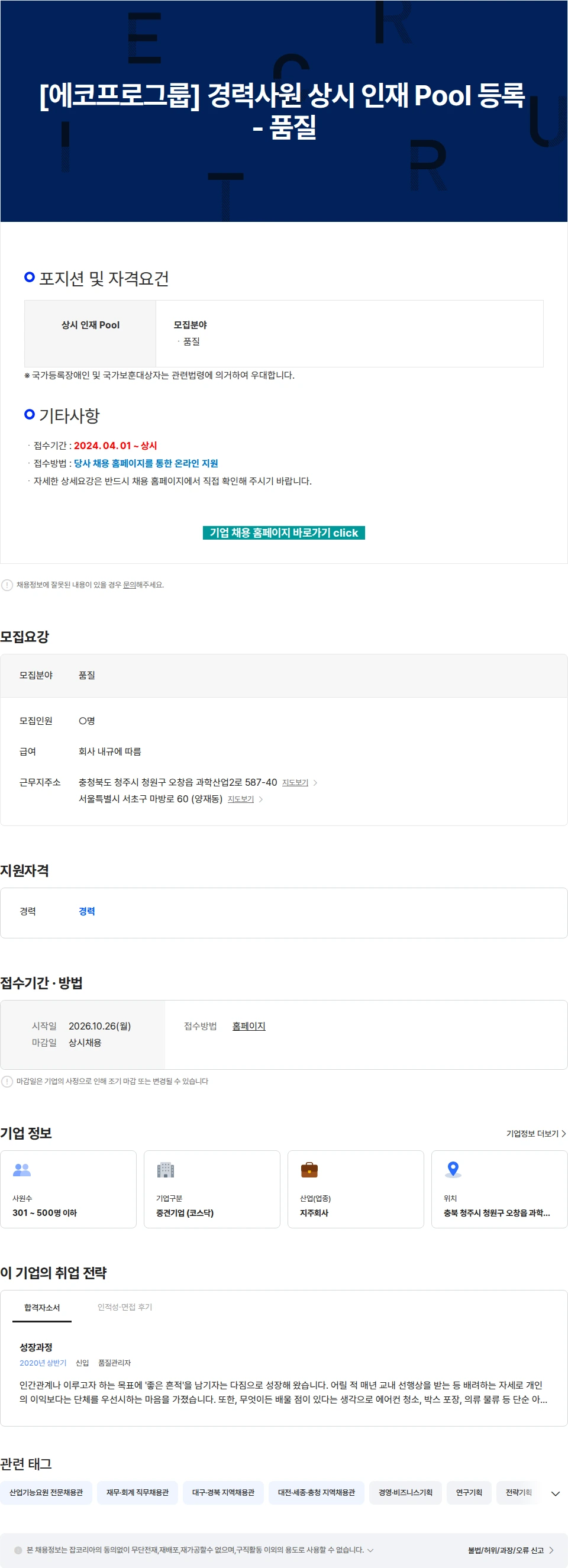This screenshot has width=568, height=1568.
Task: Click the 2020년 상반기 label
Action: (x=43, y=1363)
